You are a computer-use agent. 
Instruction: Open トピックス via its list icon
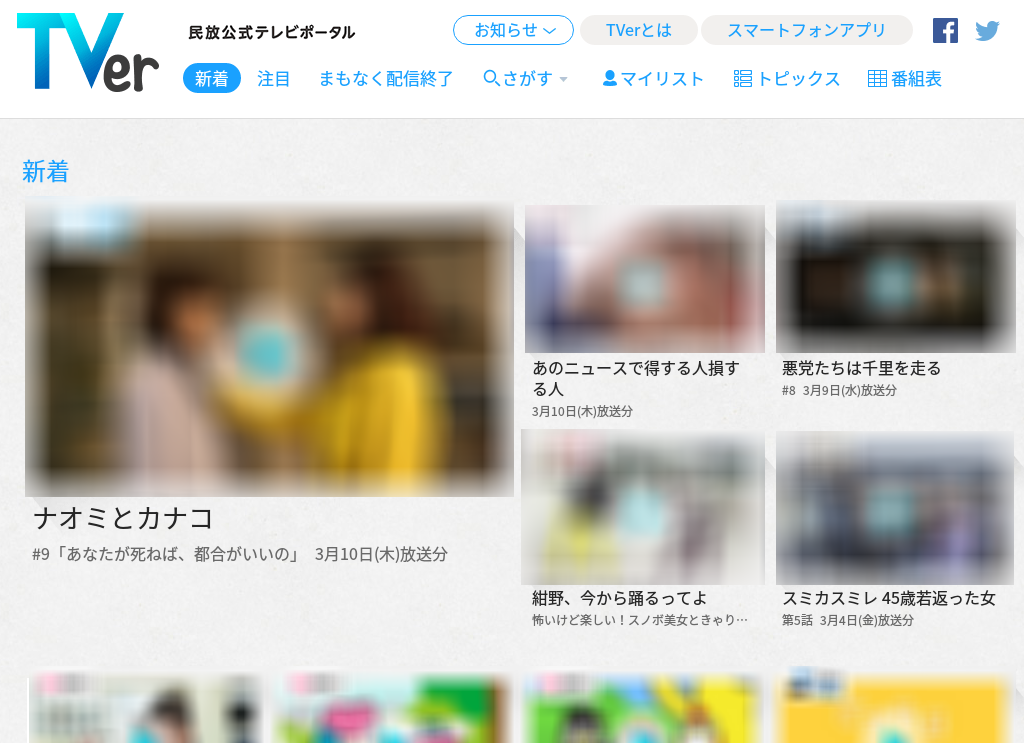[x=742, y=78]
